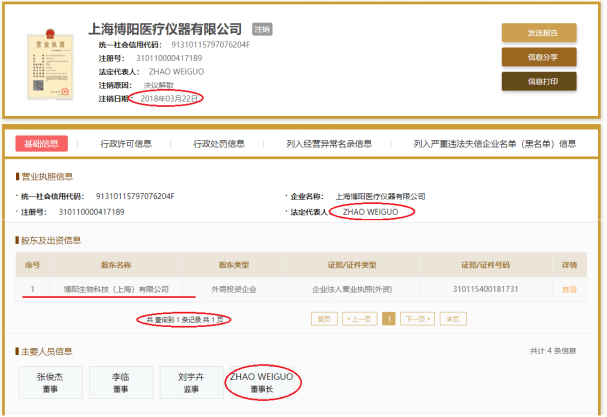Click the 股东名称 column header
This screenshot has width=607, height=417.
pos(116,265)
